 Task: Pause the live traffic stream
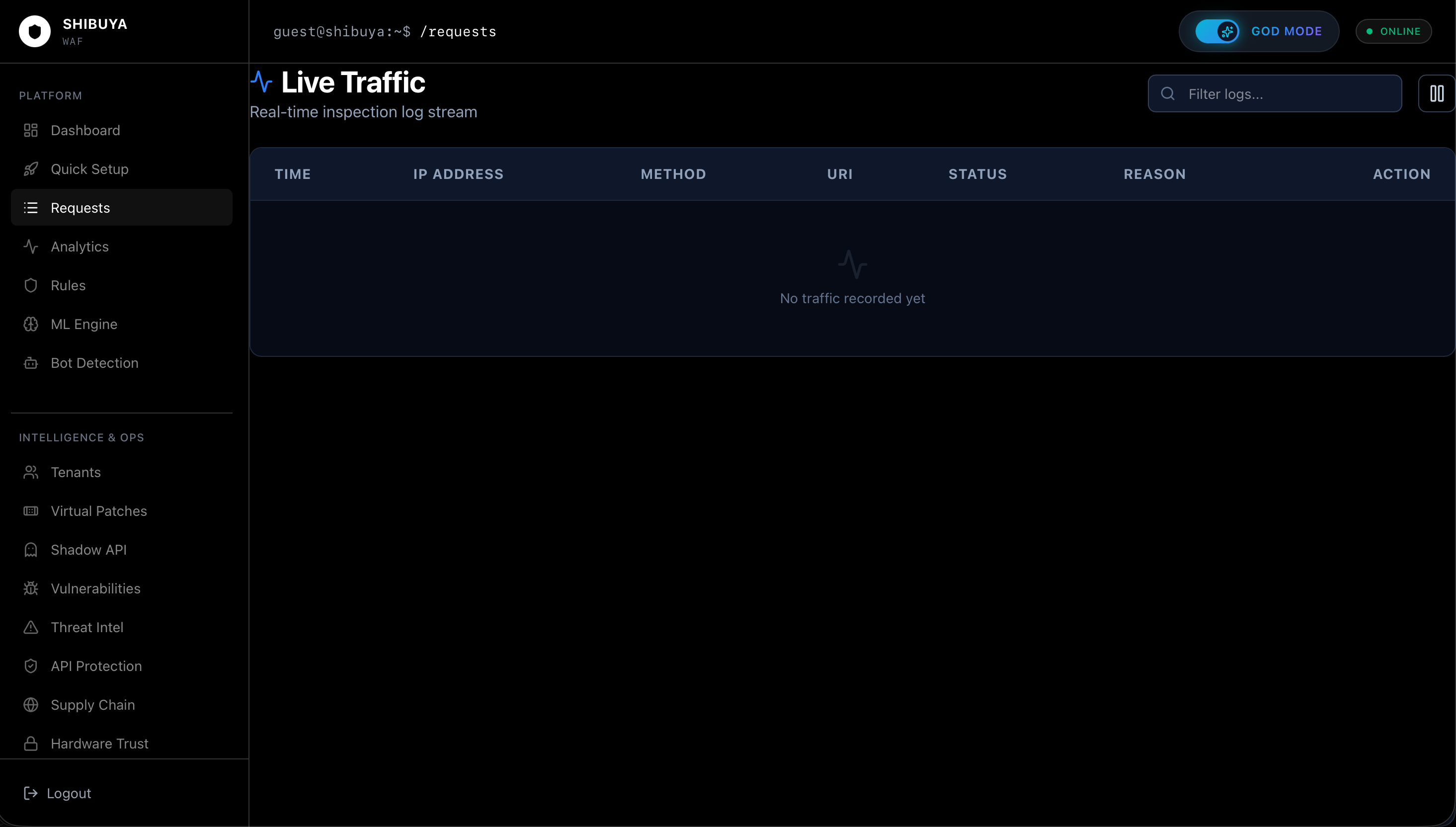point(1436,94)
